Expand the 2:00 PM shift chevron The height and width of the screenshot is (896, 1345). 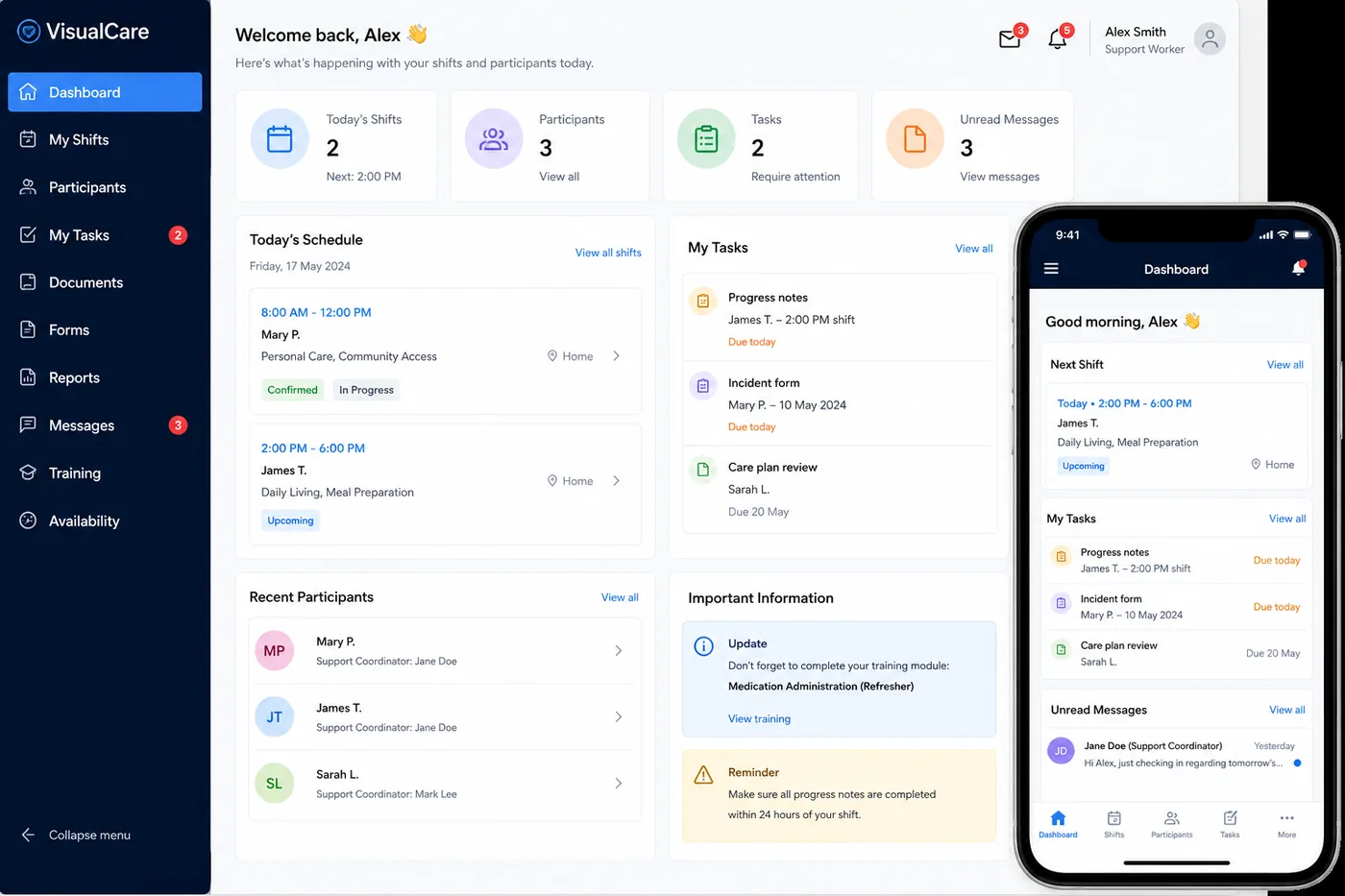(x=617, y=481)
